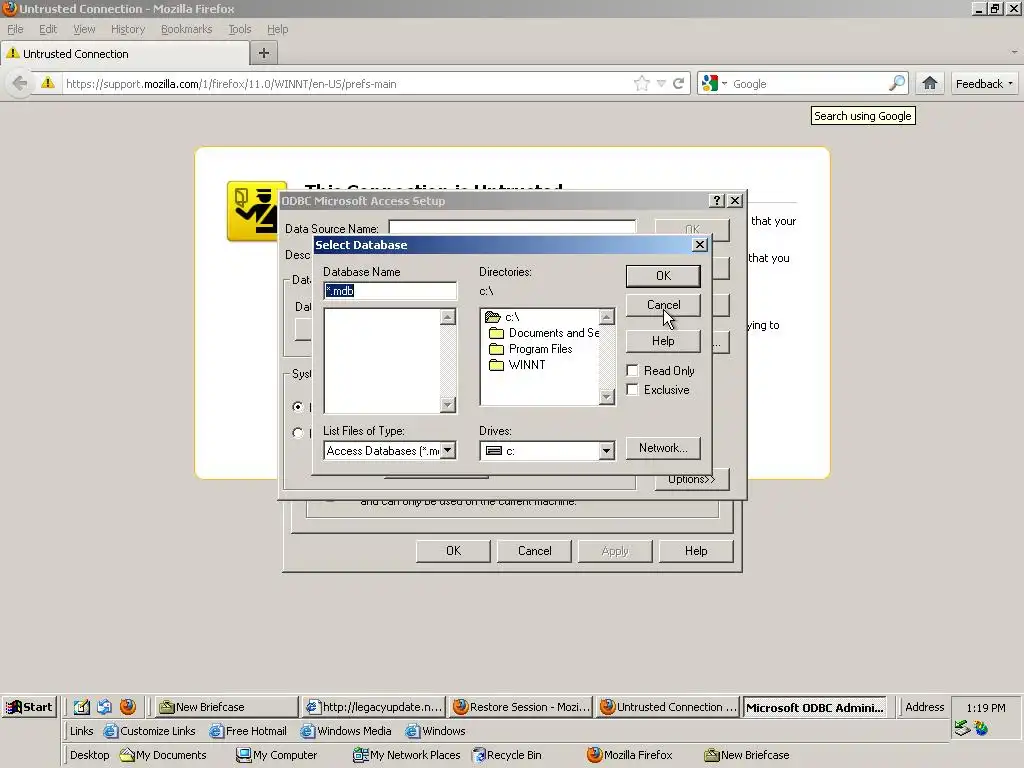Open Free Hotmail link in Links bar
This screenshot has width=1024, height=768.
(x=248, y=731)
